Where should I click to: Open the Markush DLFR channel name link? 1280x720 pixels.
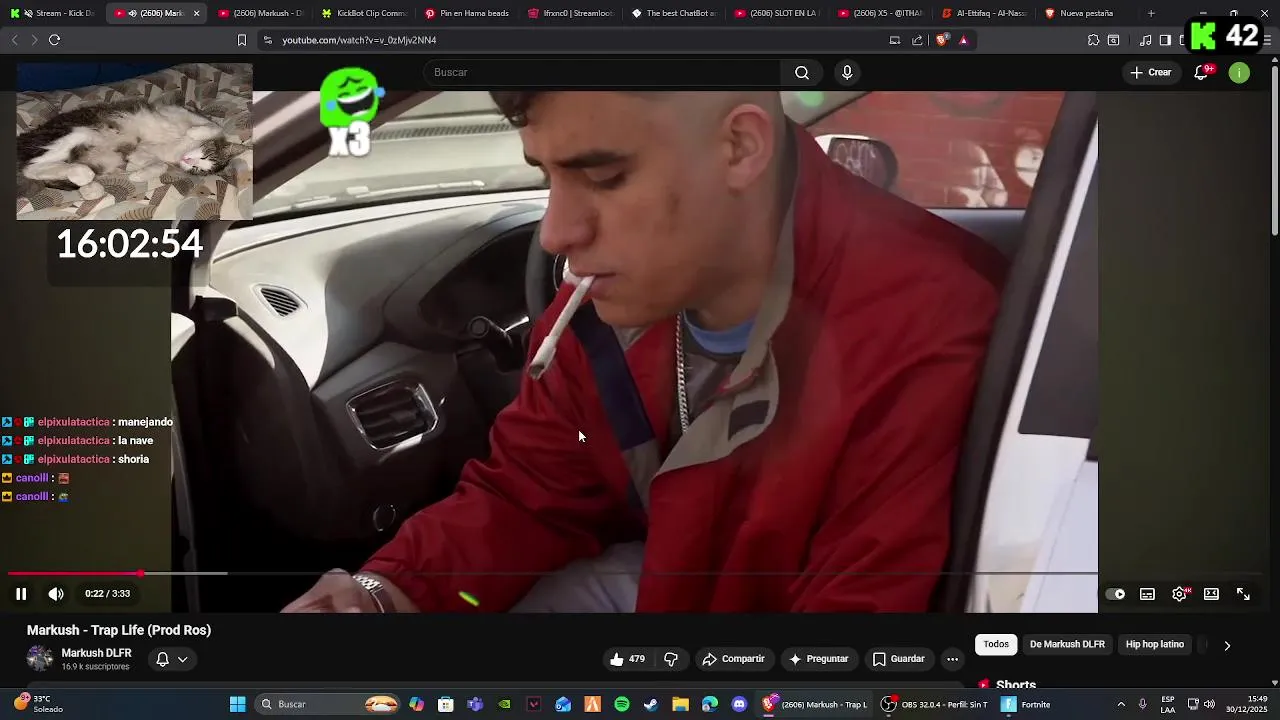96,653
